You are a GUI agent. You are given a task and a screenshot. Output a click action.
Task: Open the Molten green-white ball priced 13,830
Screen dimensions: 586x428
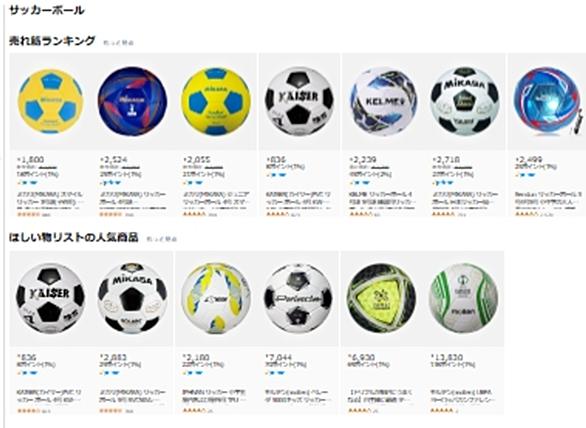tap(463, 298)
